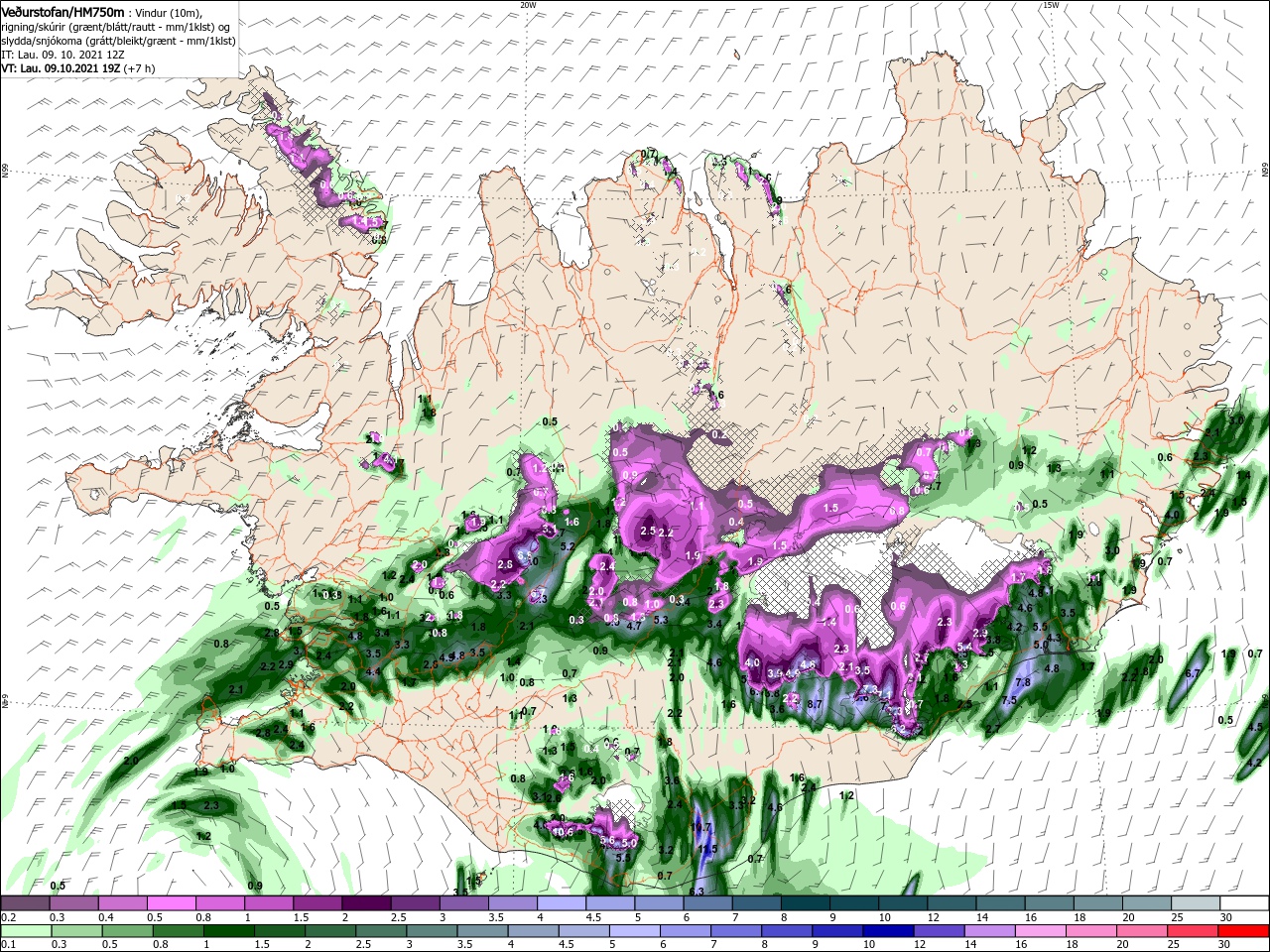Select the 0.3 swatch in lower rain legend
Viewport: 1270px width, 952px height.
point(74,930)
